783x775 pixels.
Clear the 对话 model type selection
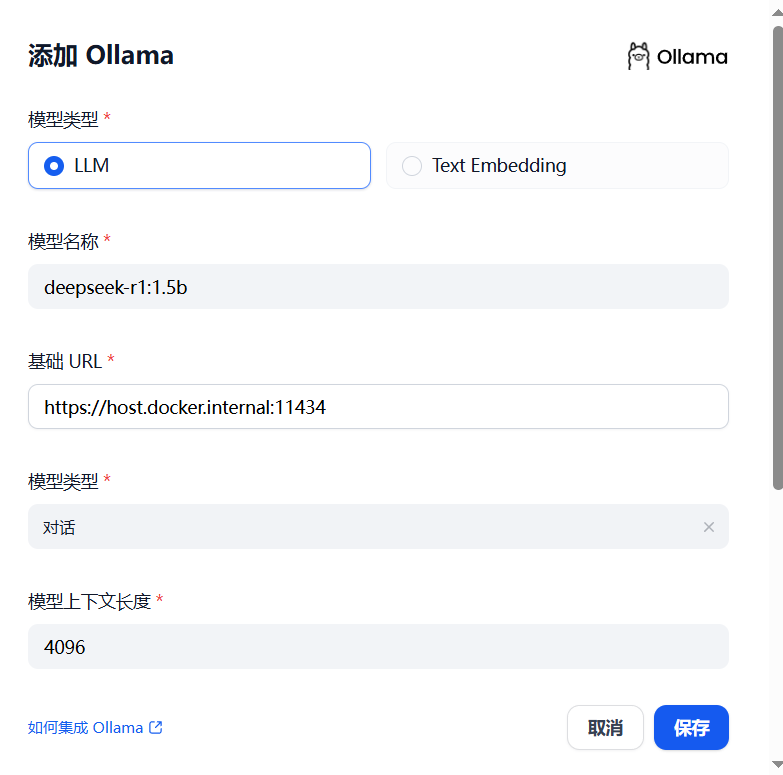(709, 527)
